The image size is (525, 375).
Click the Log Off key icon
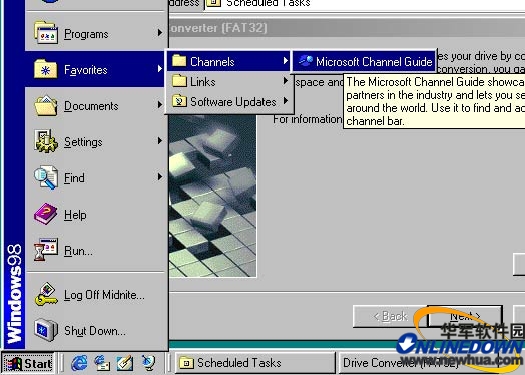[x=46, y=294]
